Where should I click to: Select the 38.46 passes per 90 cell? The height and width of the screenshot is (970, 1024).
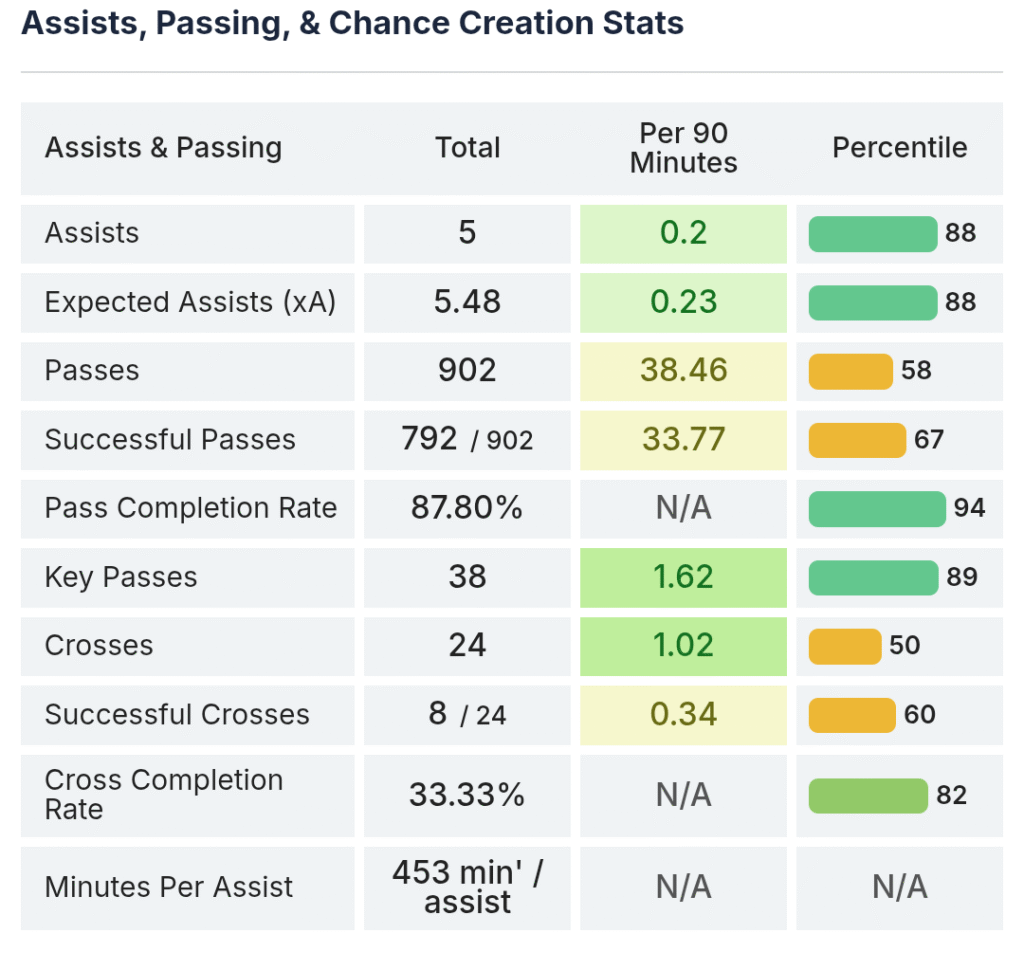pos(683,371)
